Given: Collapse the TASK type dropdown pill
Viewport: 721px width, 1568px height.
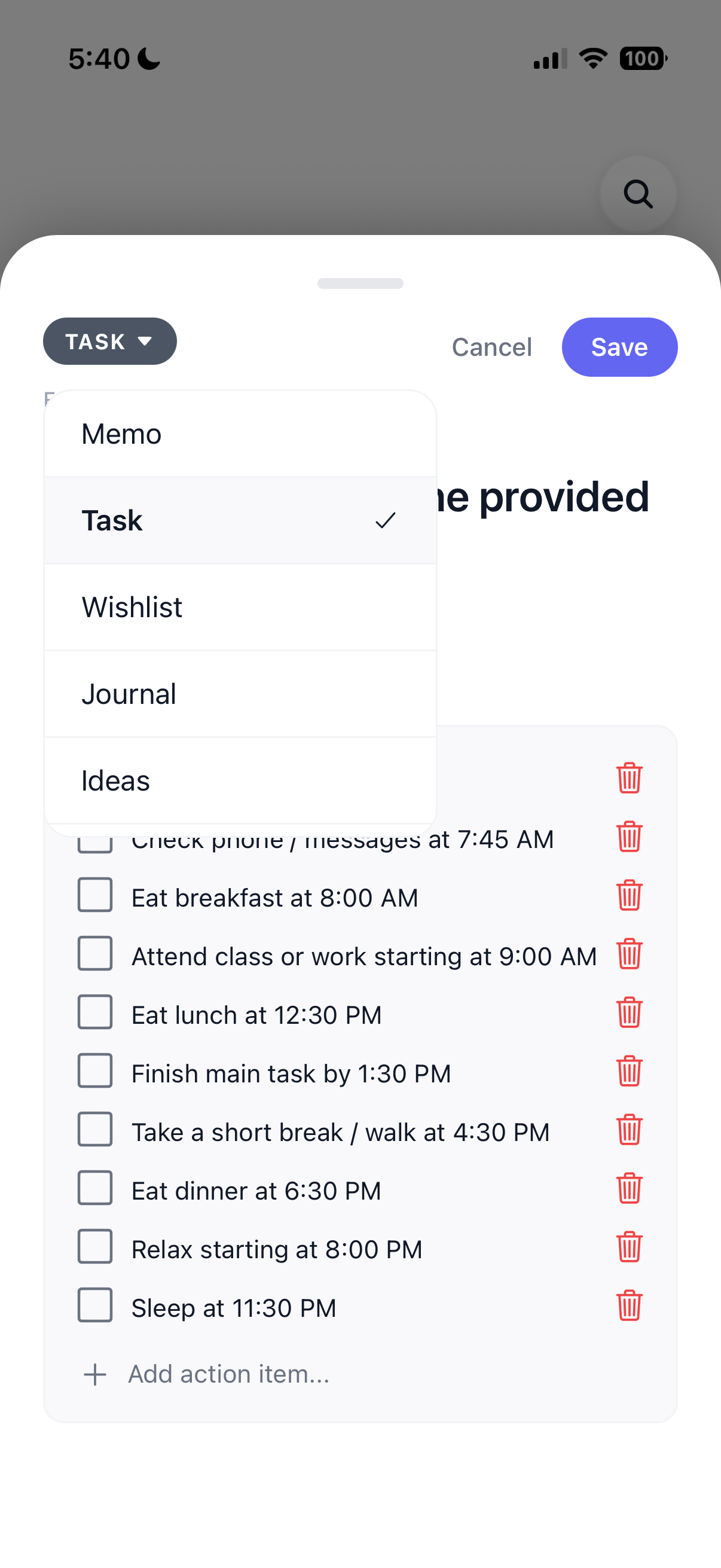Looking at the screenshot, I should point(109,341).
